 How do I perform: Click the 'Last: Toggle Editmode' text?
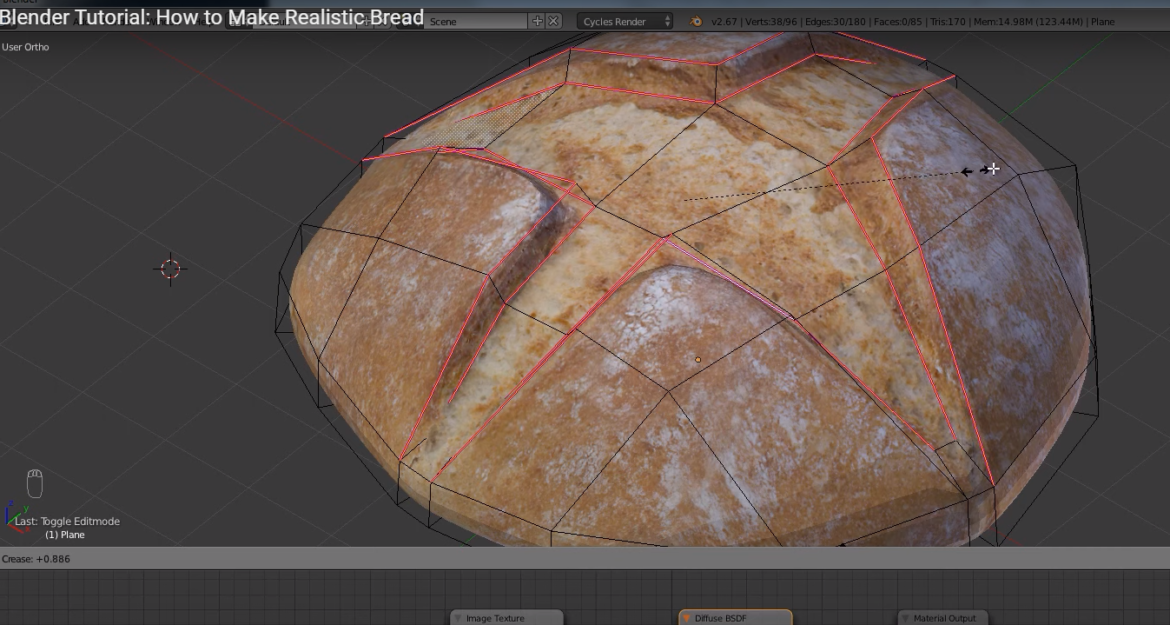(x=67, y=521)
